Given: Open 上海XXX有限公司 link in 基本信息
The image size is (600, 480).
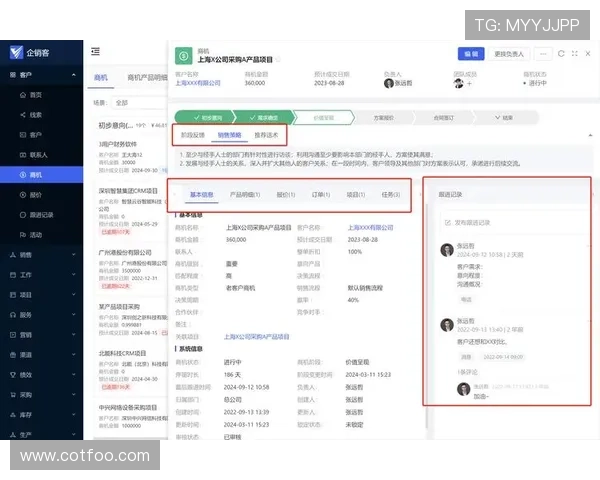Looking at the screenshot, I should 370,227.
